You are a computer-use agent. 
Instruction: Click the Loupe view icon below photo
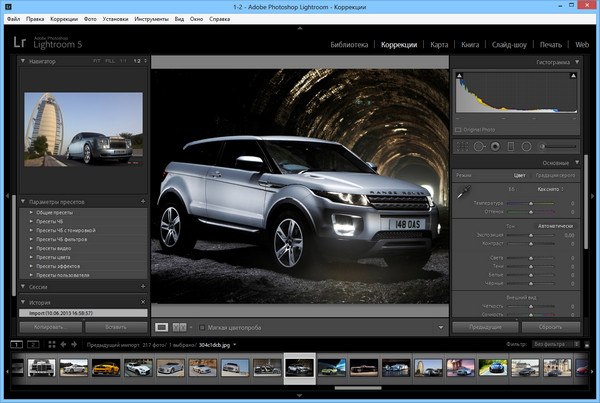162,326
